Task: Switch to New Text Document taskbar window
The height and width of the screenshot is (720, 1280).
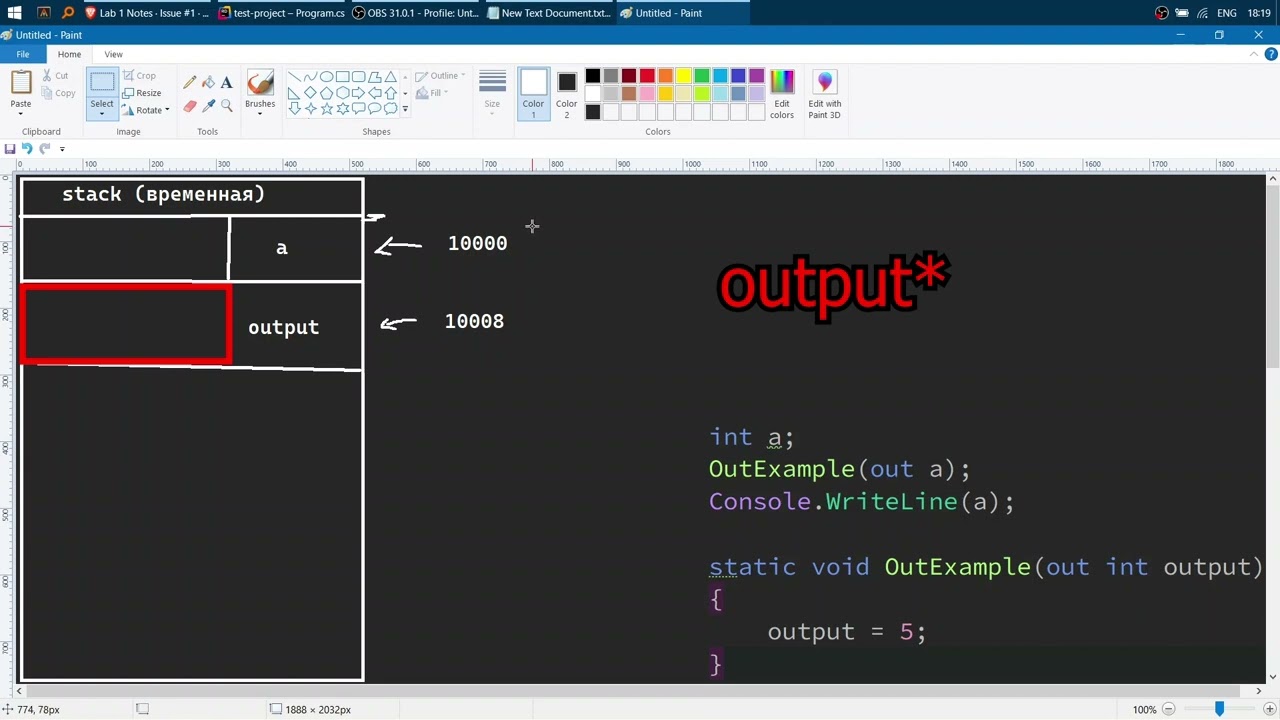Action: [x=549, y=13]
